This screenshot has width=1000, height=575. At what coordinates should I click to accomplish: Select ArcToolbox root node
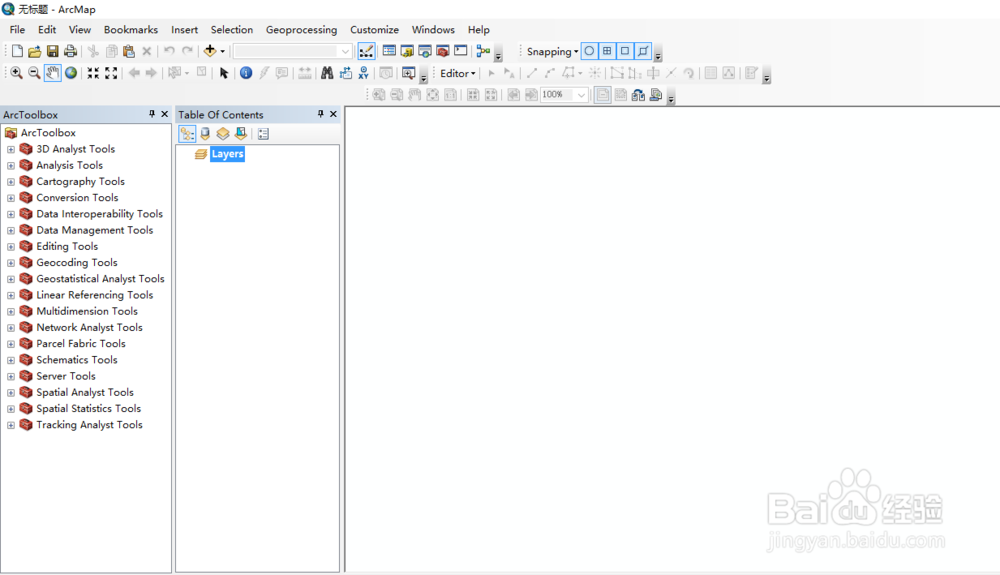click(x=48, y=133)
